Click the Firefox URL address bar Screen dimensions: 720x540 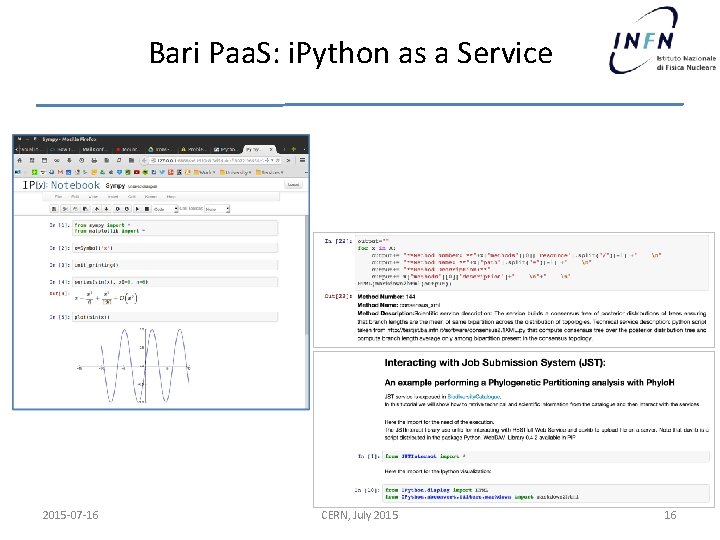(x=215, y=160)
